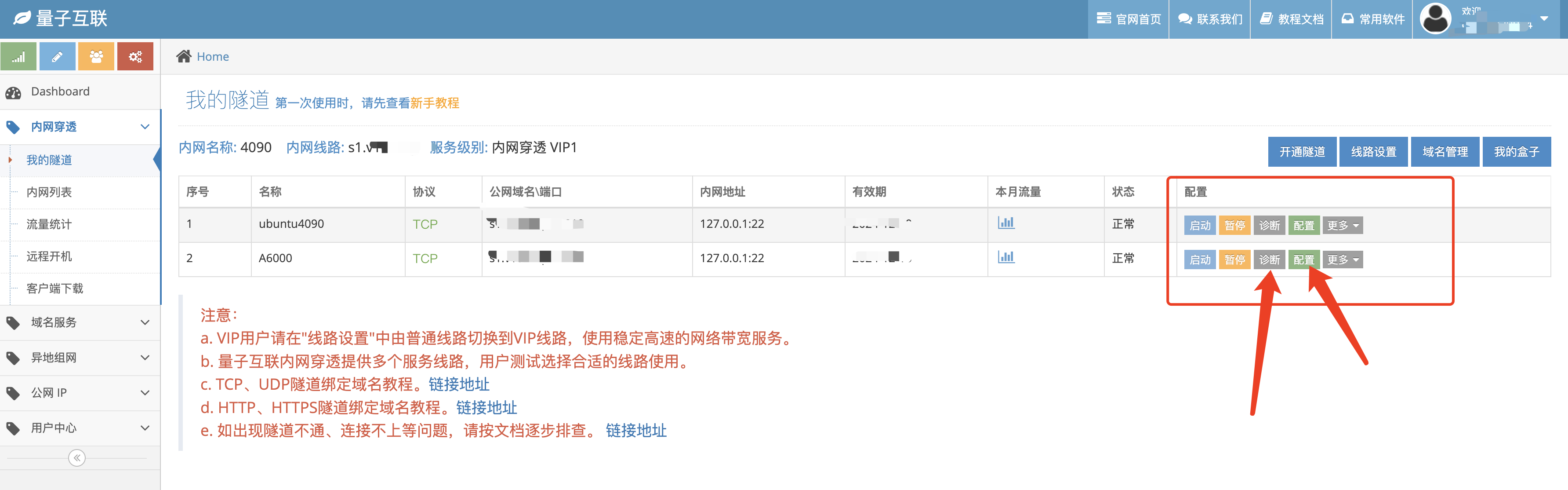The height and width of the screenshot is (490, 1568).
Task: Click the 我的盒子 button
Action: (1517, 152)
